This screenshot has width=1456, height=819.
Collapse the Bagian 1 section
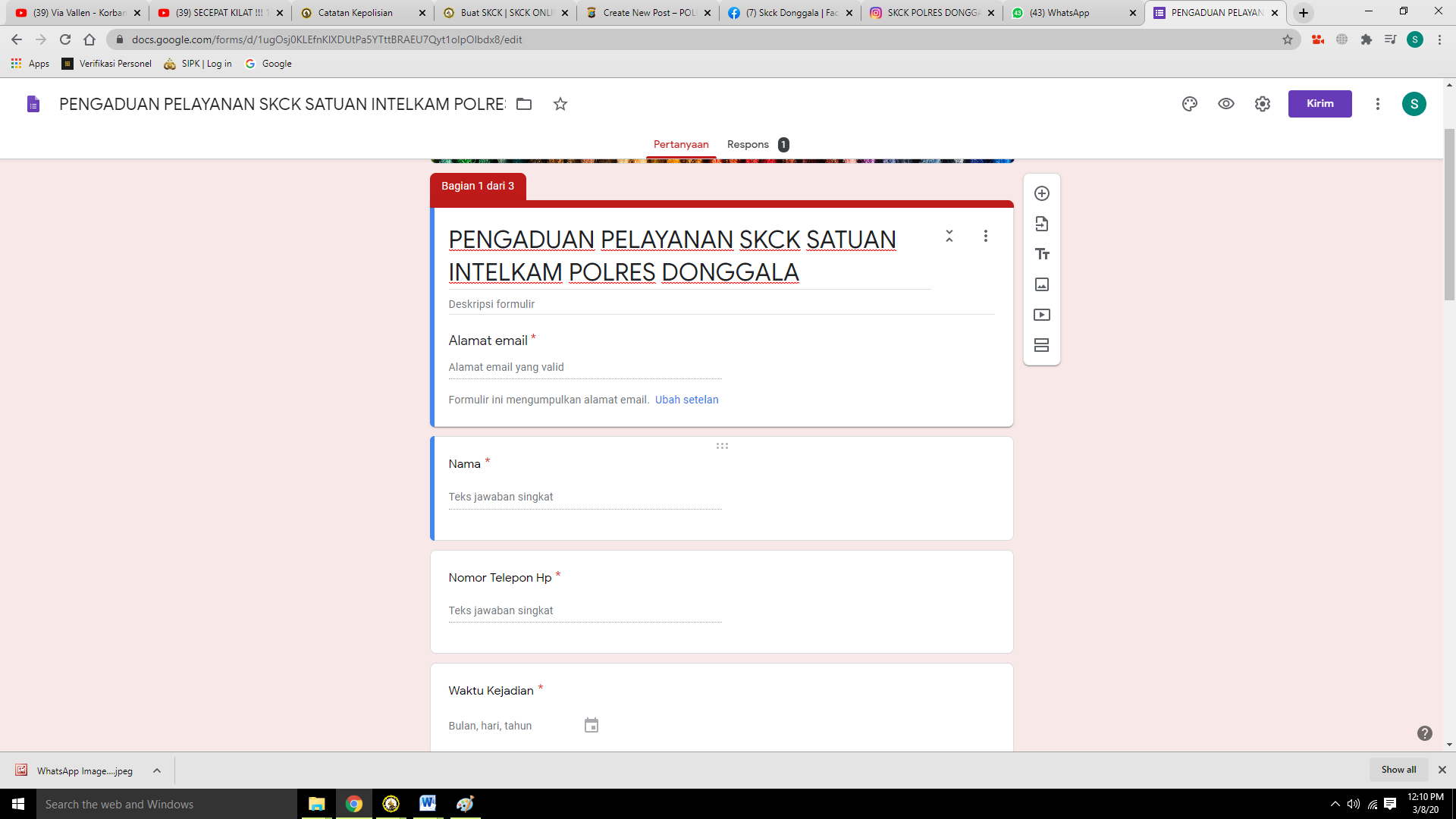[x=949, y=236]
